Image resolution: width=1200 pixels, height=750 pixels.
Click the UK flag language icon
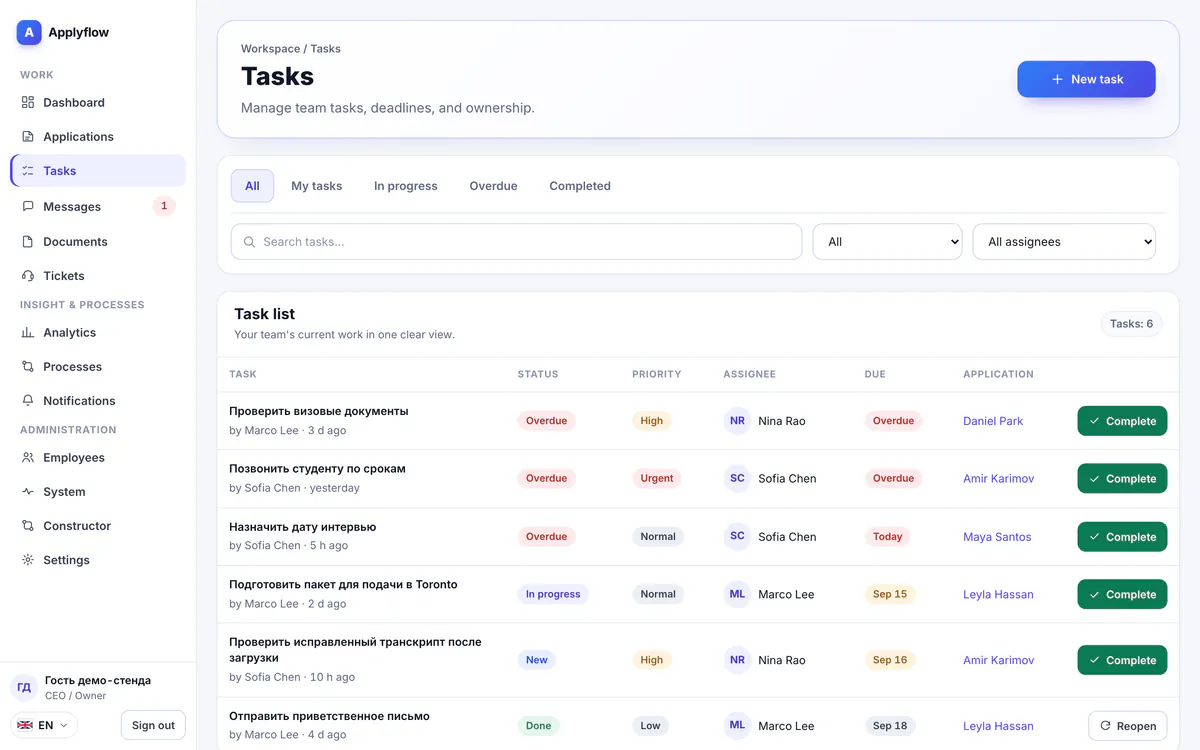coord(25,725)
